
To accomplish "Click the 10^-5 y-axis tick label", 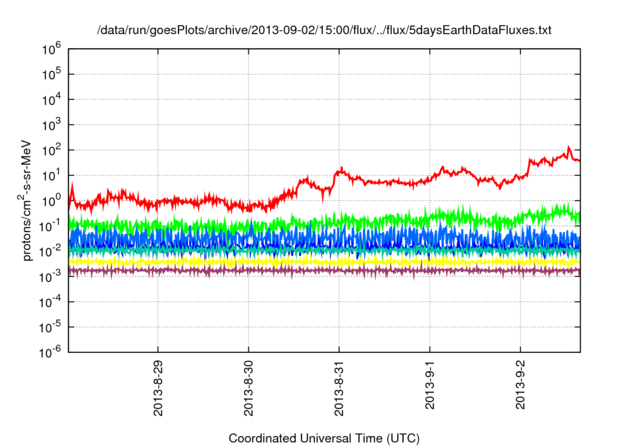I will click(51, 328).
